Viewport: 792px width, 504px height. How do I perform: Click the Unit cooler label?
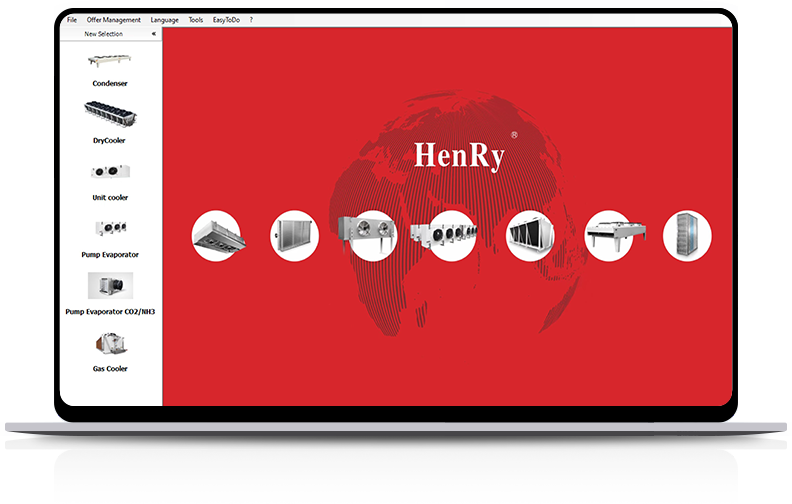click(110, 197)
